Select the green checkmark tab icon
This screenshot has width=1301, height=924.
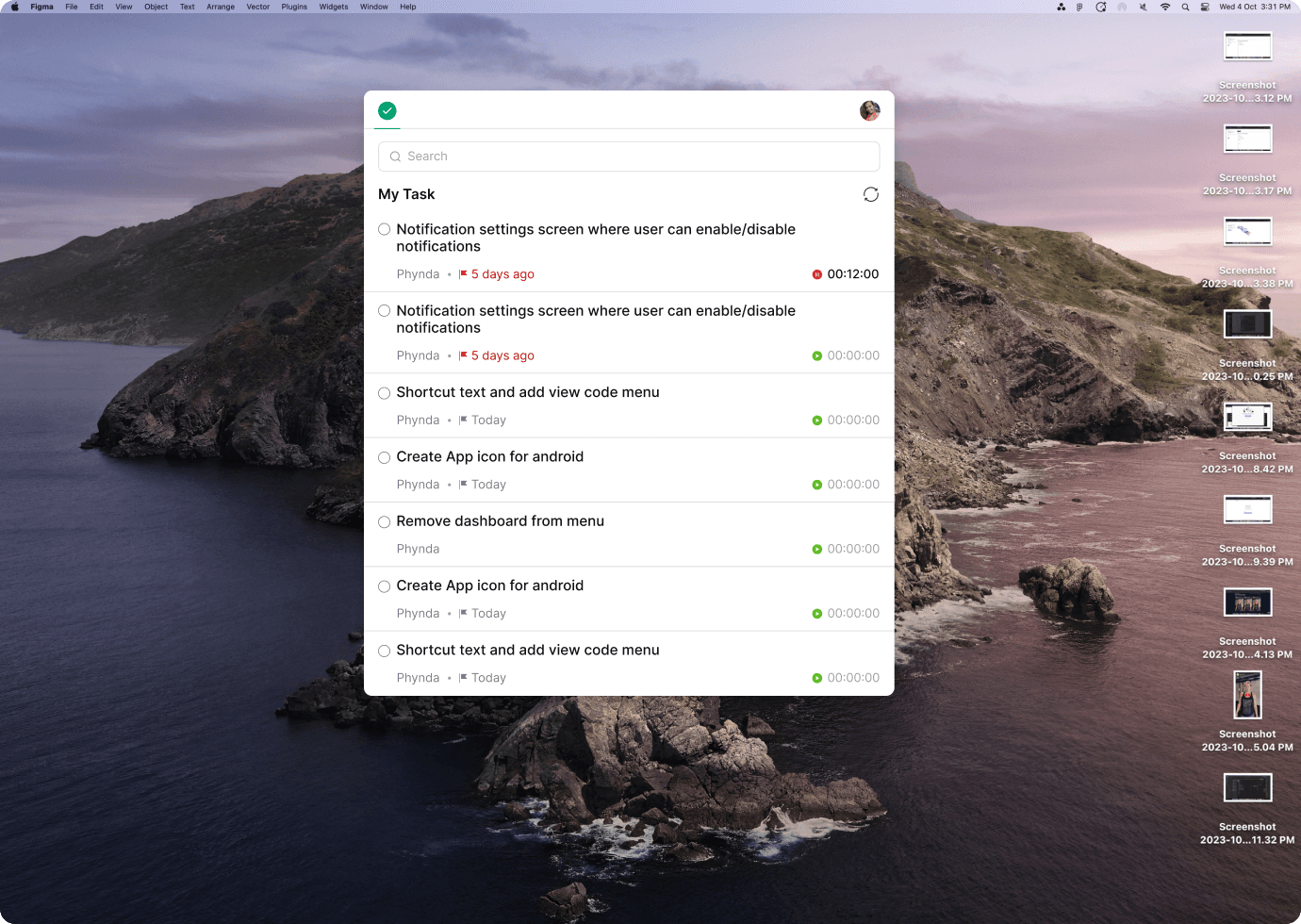[387, 110]
